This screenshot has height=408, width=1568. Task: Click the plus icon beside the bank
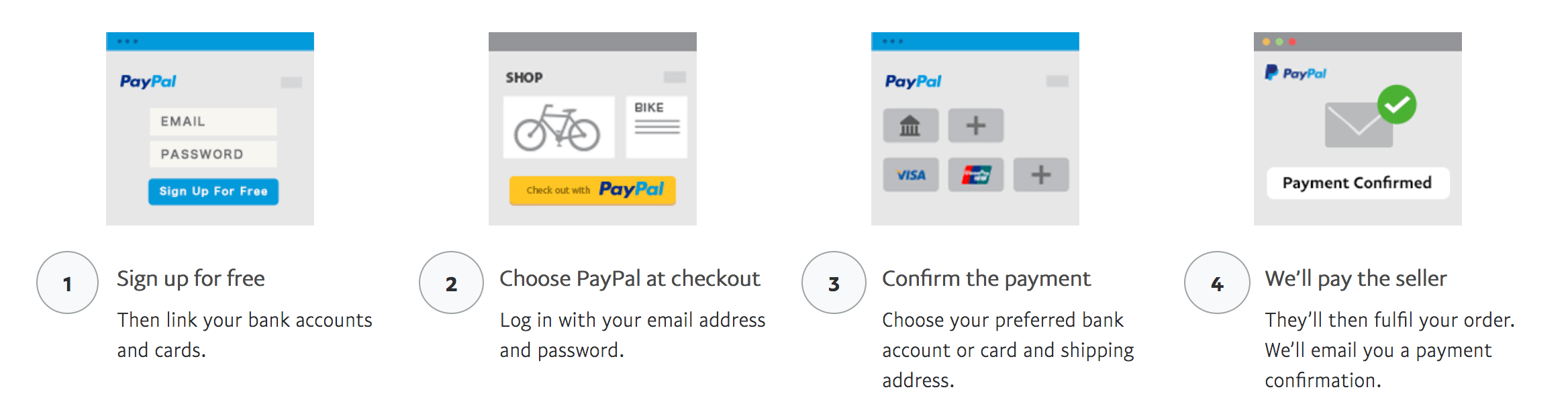tap(975, 125)
